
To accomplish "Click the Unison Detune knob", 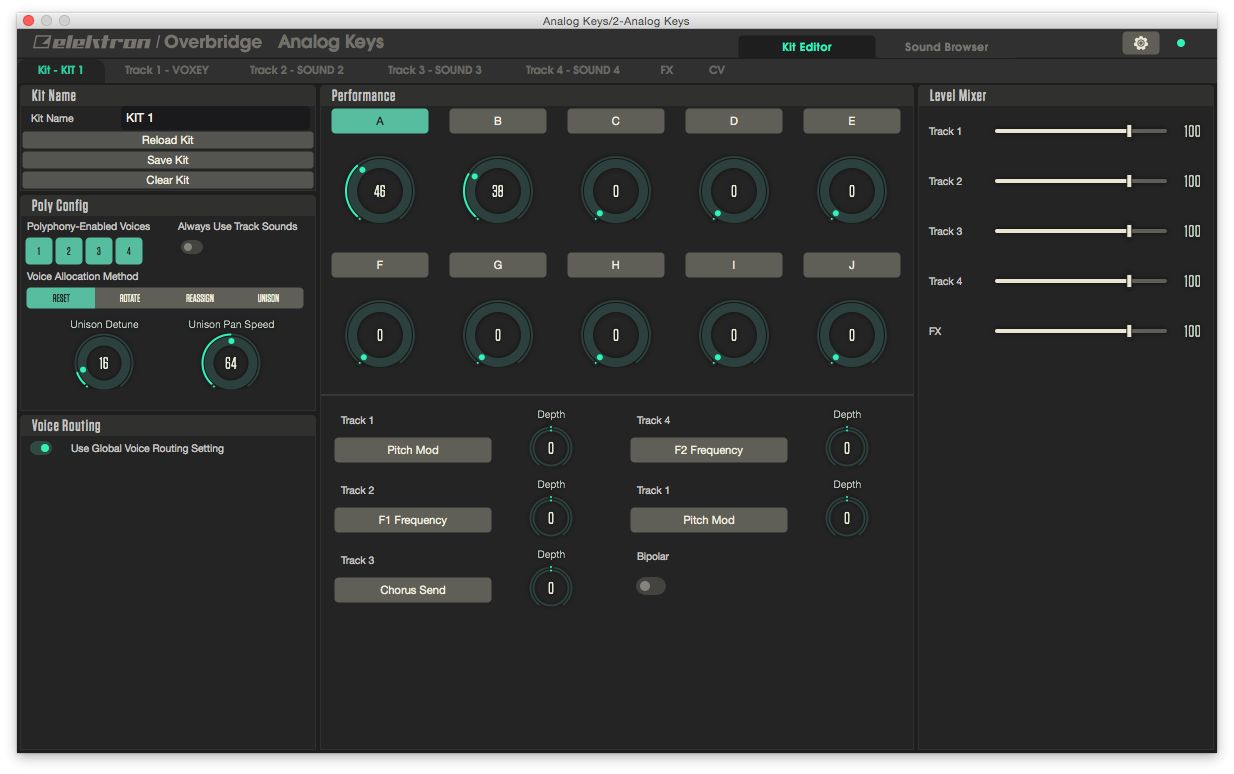I will [x=104, y=363].
